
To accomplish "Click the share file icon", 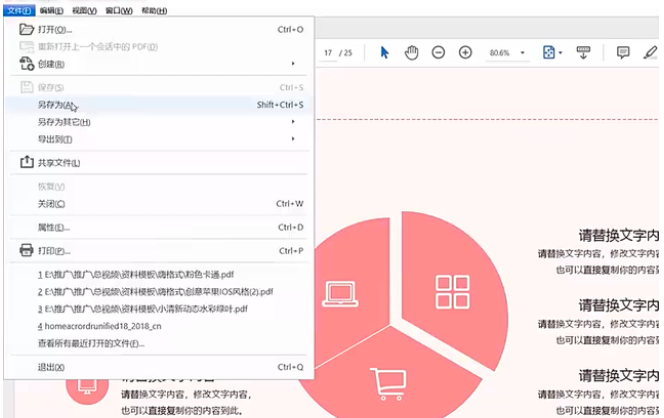I will pyautogui.click(x=27, y=162).
